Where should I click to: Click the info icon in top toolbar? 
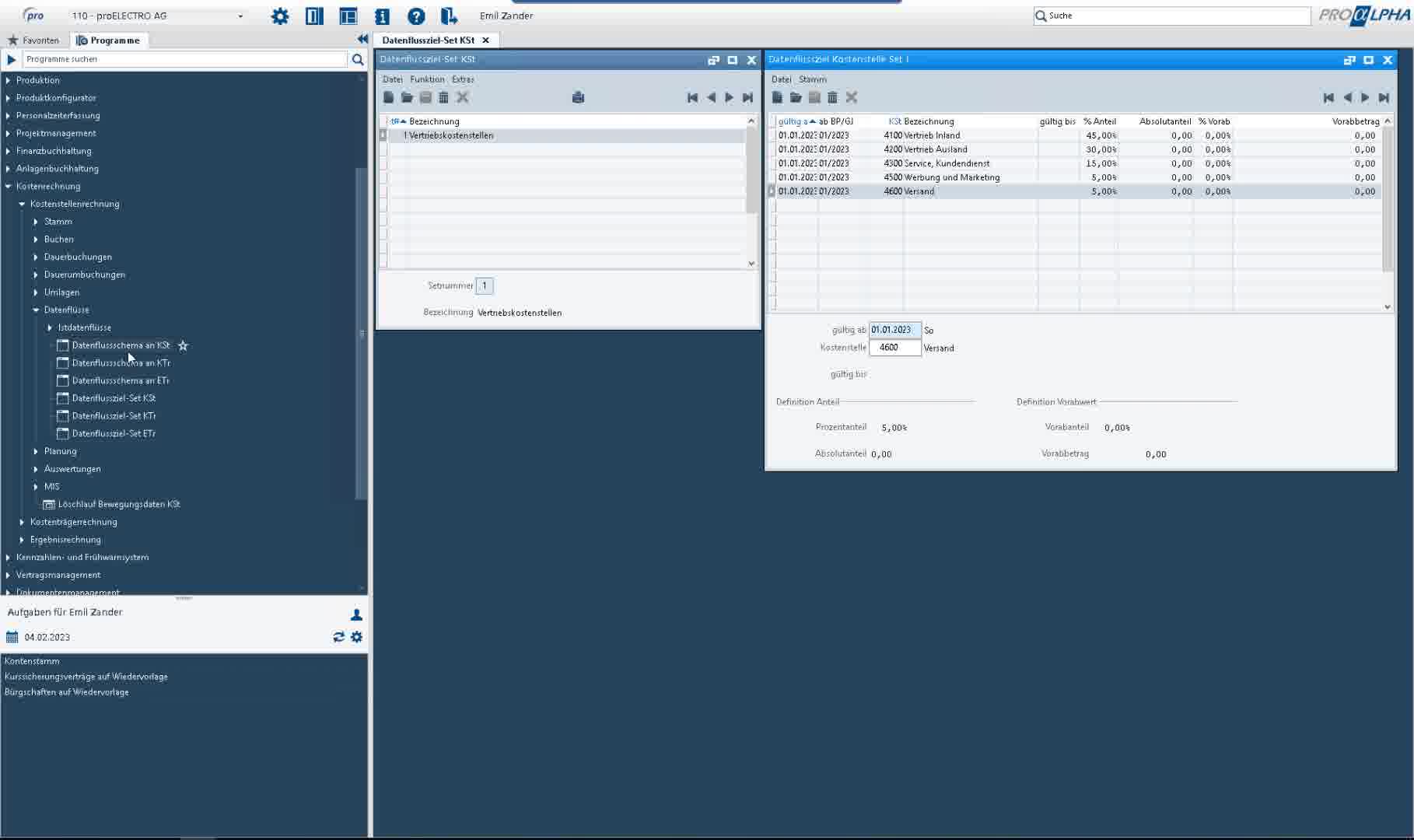382,16
